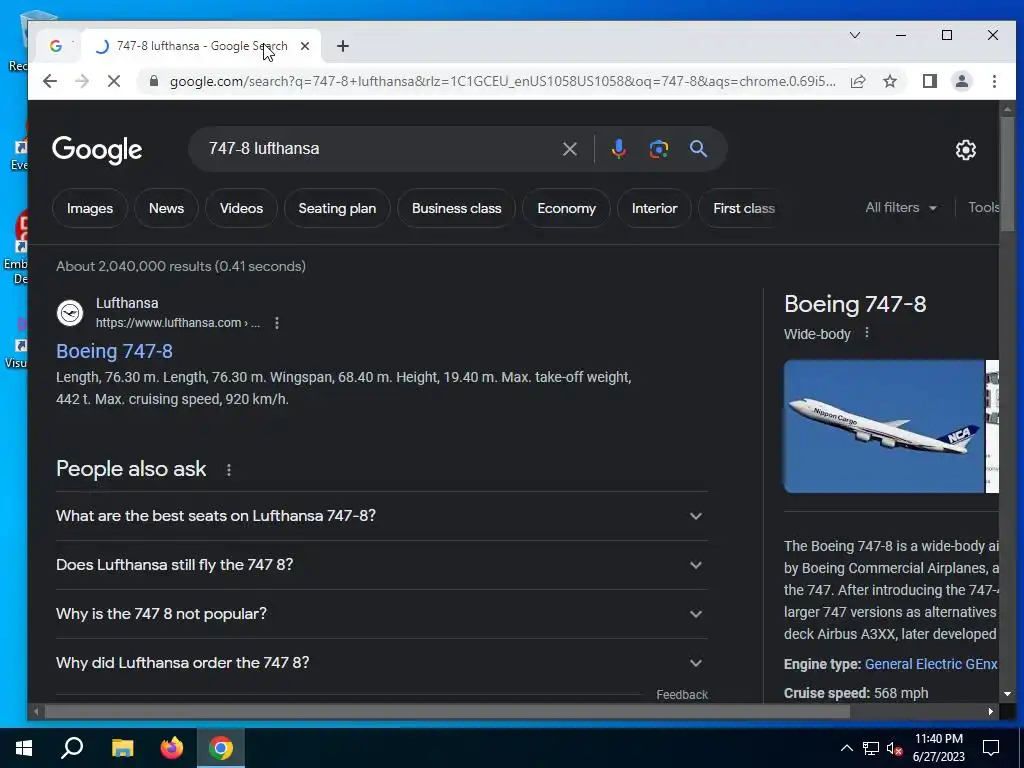Open the Tools option
Screen dimensions: 1024x768
tap(983, 208)
